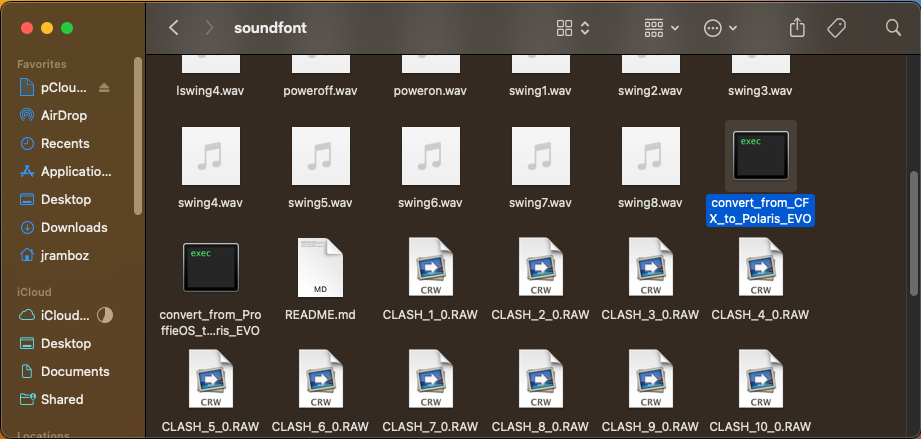The width and height of the screenshot is (921, 439).
Task: Open the group-by options dropdown
Action: click(662, 28)
